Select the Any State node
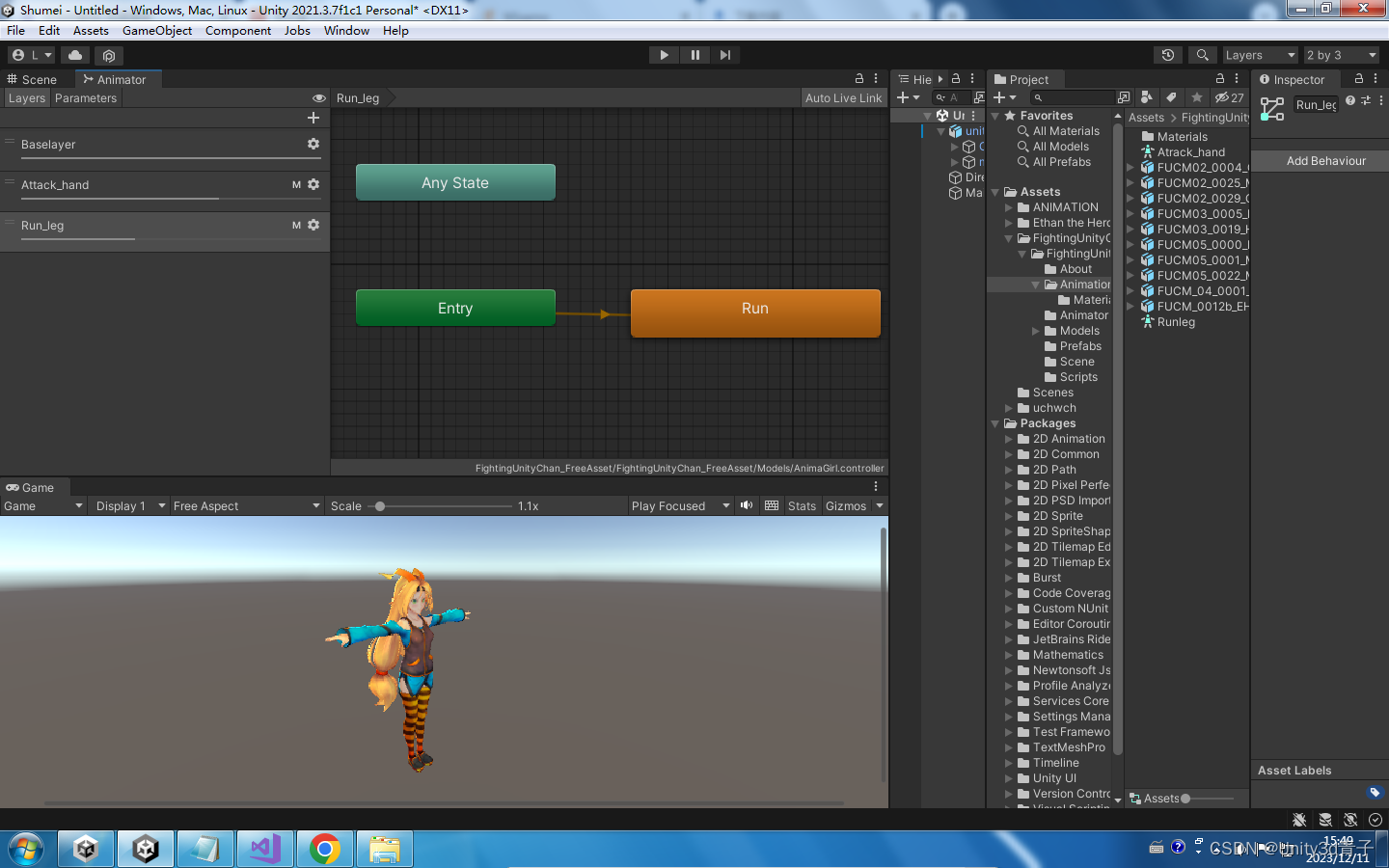Viewport: 1389px width, 868px height. point(455,182)
